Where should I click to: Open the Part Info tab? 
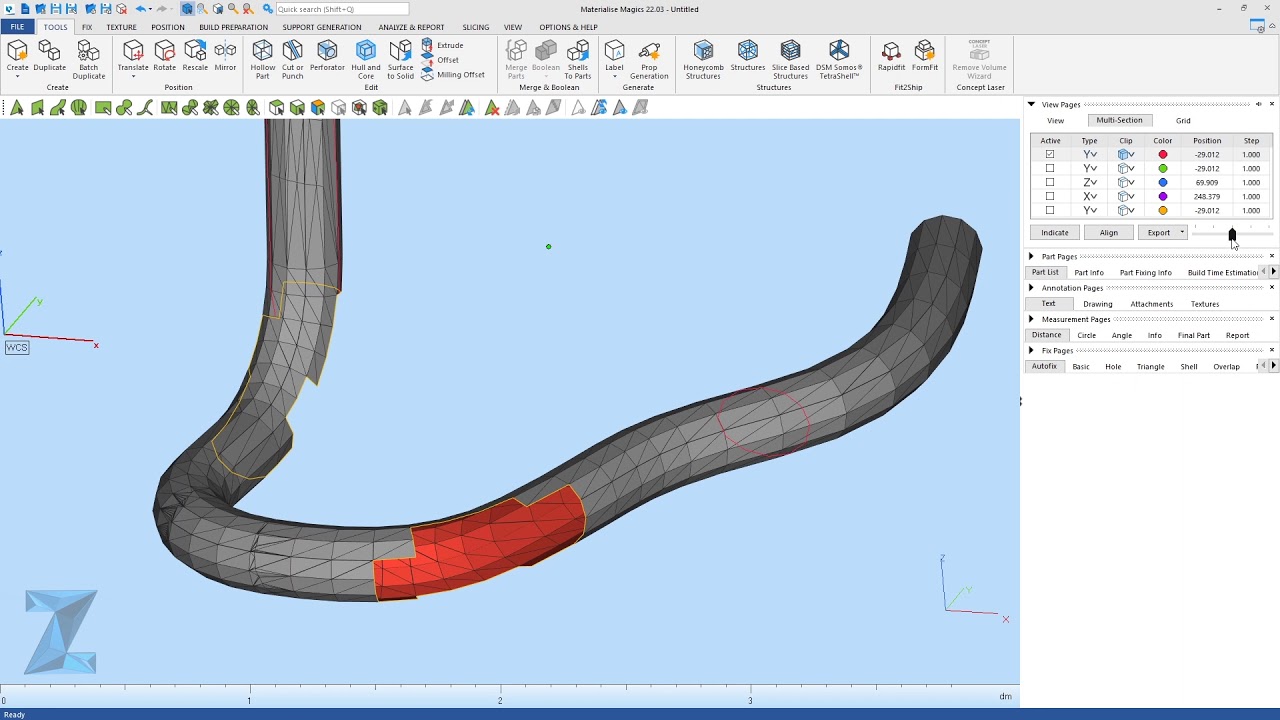pos(1089,273)
